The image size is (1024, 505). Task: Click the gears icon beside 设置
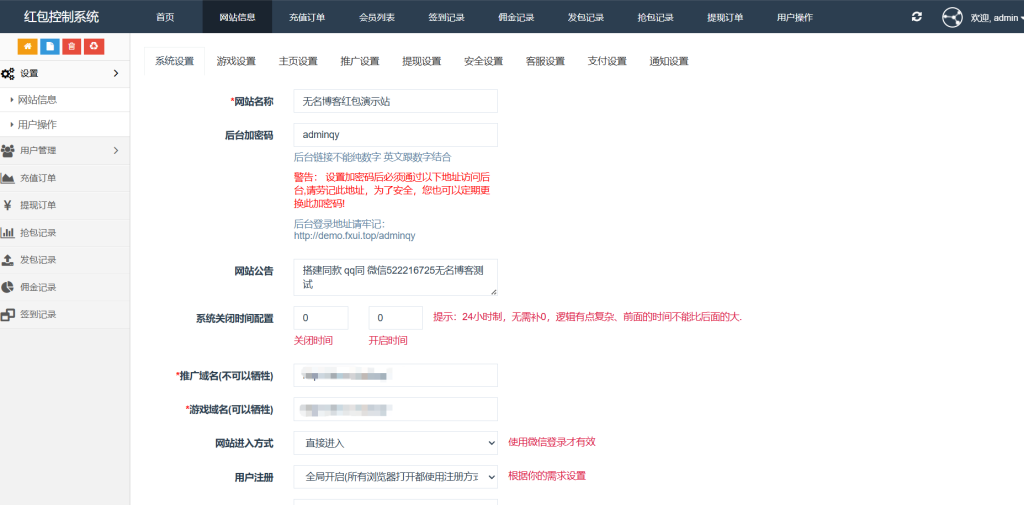(8, 74)
